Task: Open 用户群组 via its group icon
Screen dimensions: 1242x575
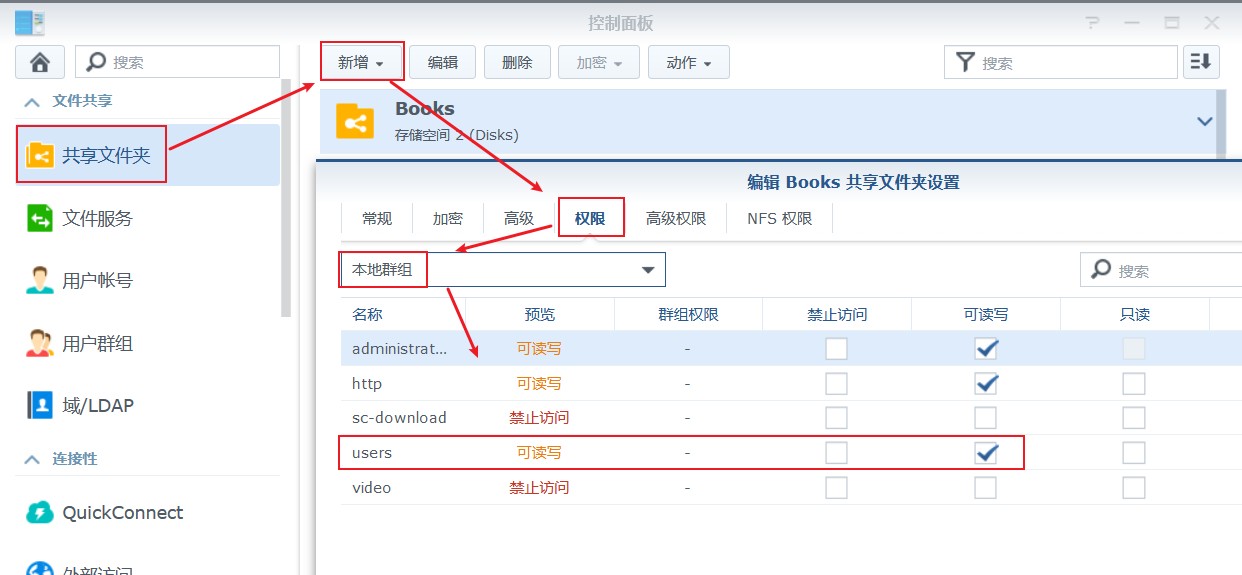Action: (x=40, y=344)
